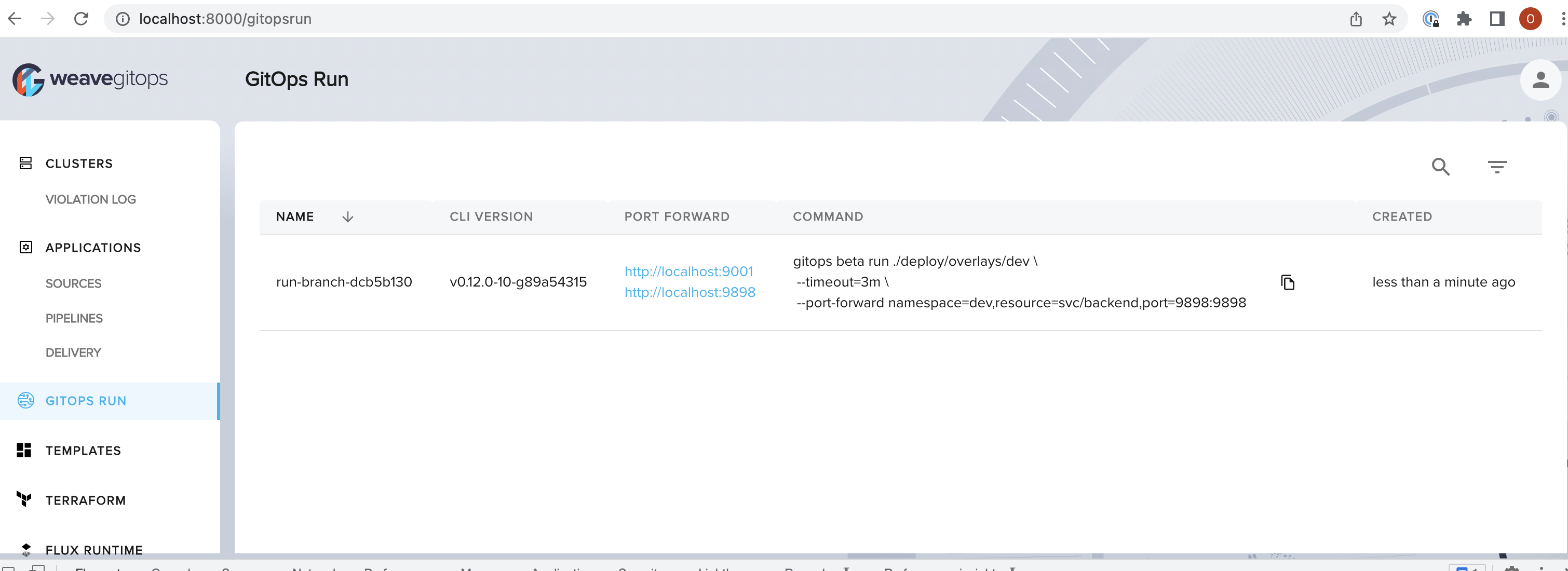Open the extensions puzzle icon
Viewport: 1568px width, 571px height.
[x=1464, y=19]
